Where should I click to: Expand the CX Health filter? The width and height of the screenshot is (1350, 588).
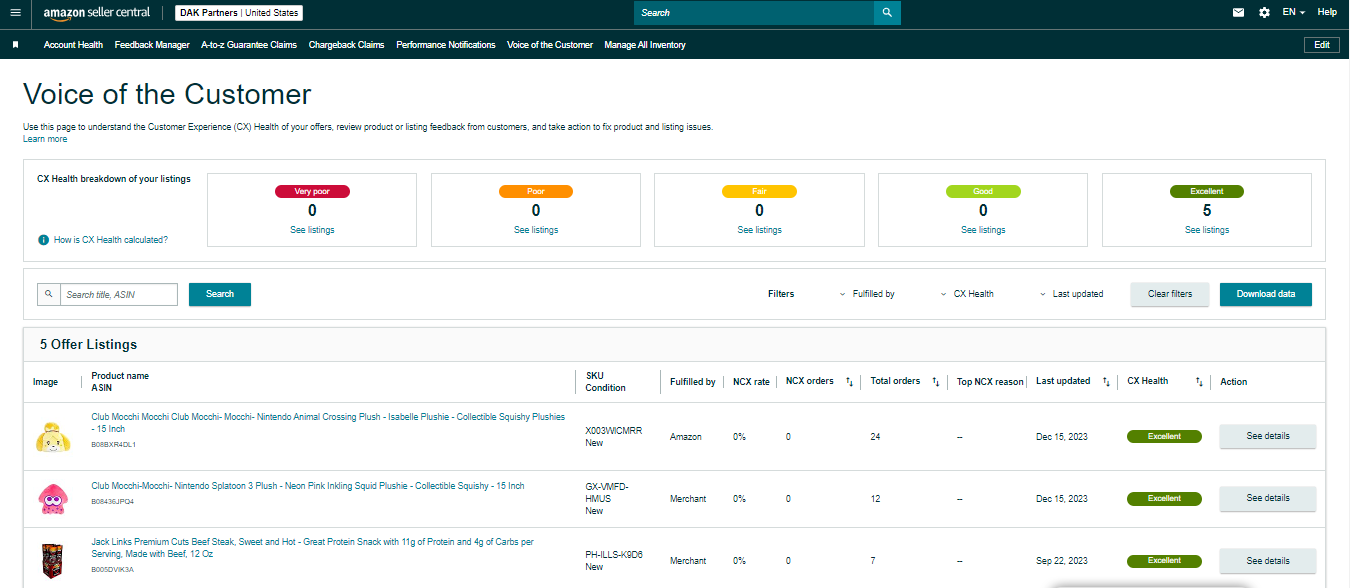point(967,294)
